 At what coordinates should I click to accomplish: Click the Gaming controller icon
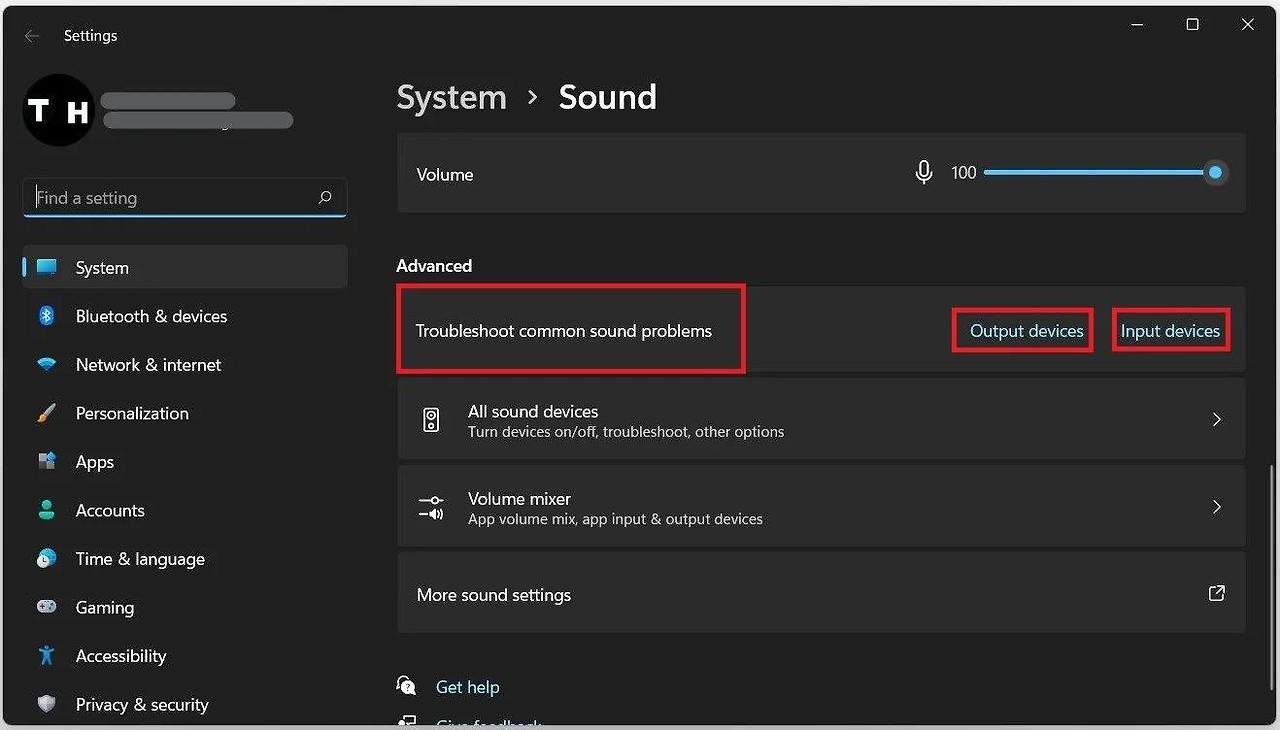[47, 607]
